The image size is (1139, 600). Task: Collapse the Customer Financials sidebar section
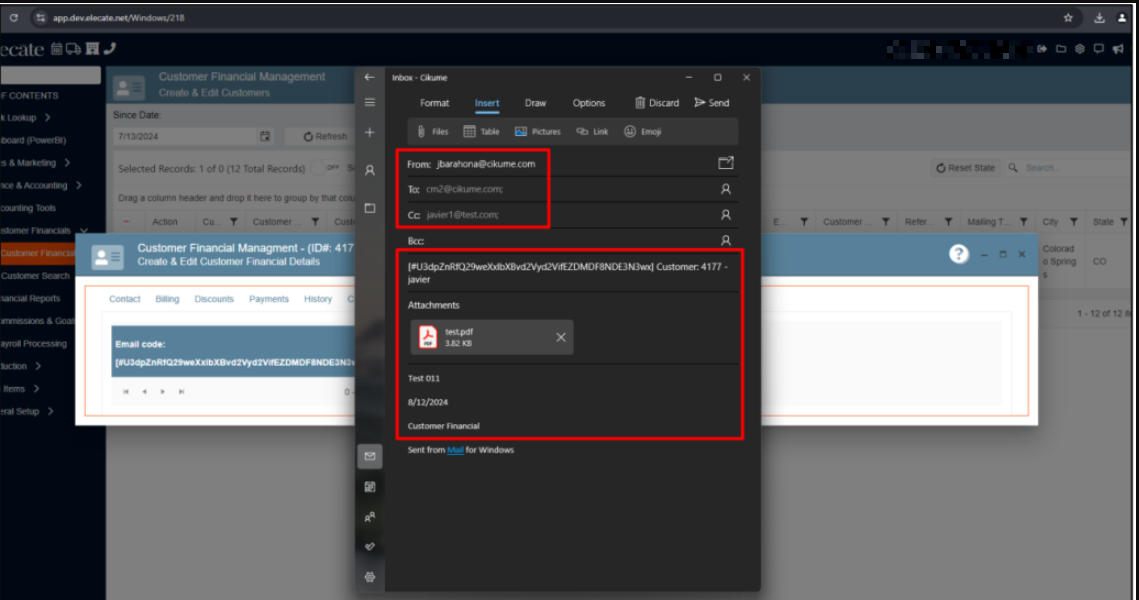(84, 231)
